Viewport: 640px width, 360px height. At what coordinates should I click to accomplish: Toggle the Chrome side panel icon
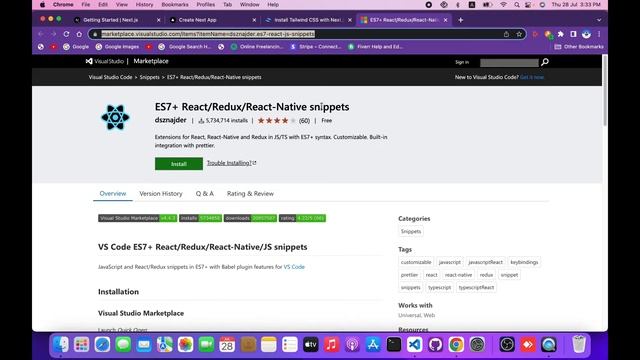pos(573,34)
